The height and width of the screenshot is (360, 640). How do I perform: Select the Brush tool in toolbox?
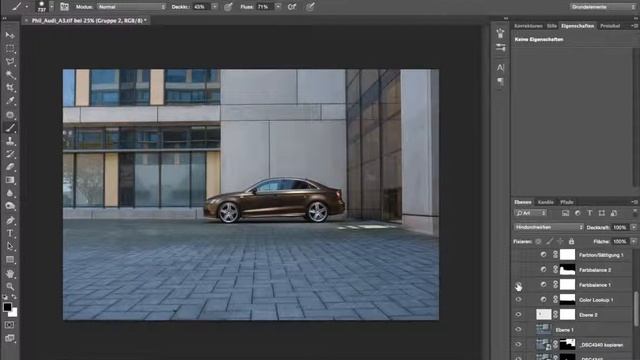[x=10, y=128]
